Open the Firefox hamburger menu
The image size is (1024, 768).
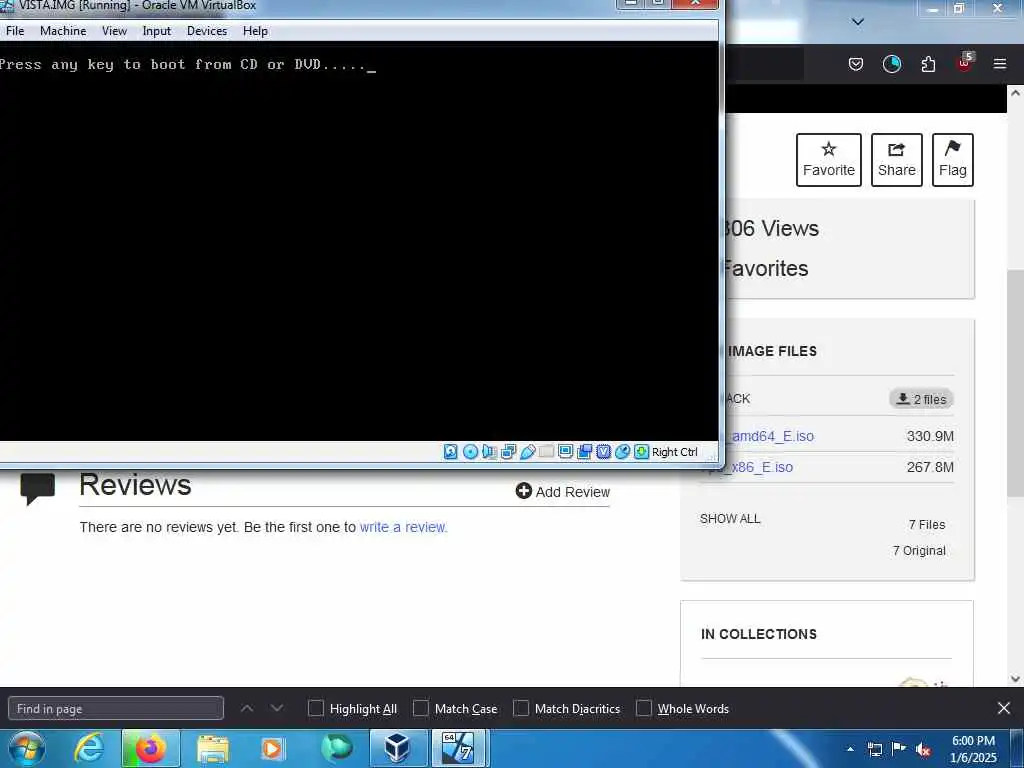click(1000, 63)
